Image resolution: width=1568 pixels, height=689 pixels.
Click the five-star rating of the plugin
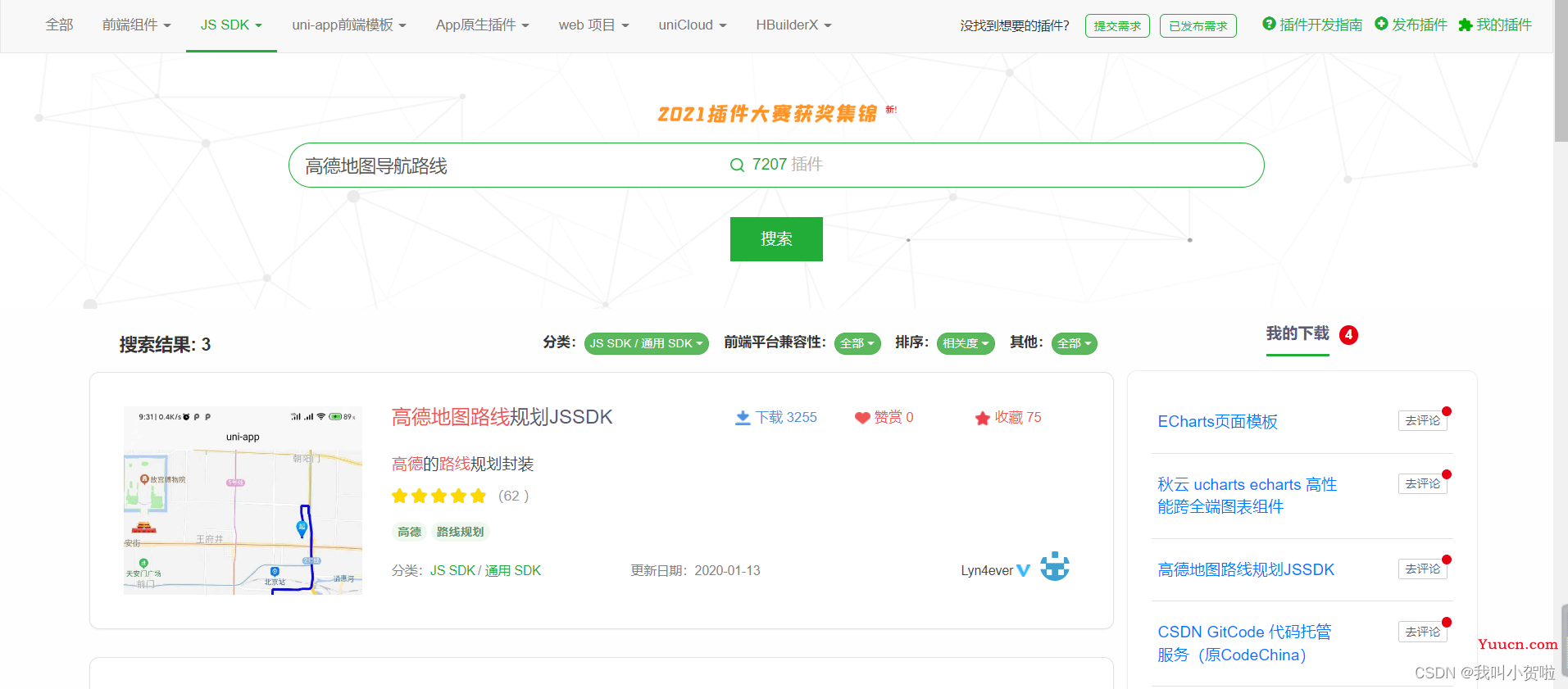coord(439,496)
